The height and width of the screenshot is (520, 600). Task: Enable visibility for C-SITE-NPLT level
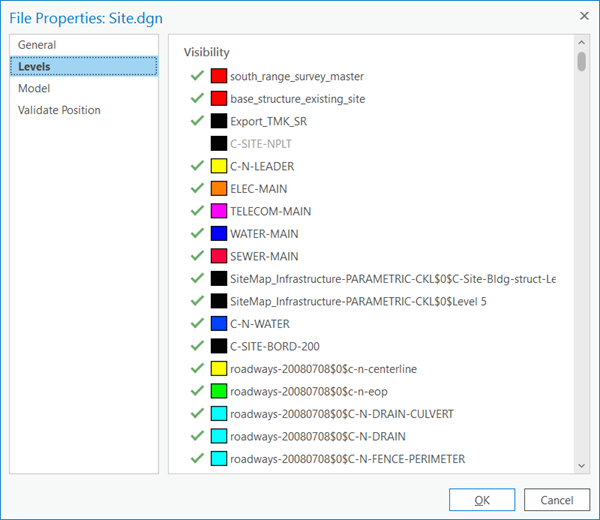196,144
